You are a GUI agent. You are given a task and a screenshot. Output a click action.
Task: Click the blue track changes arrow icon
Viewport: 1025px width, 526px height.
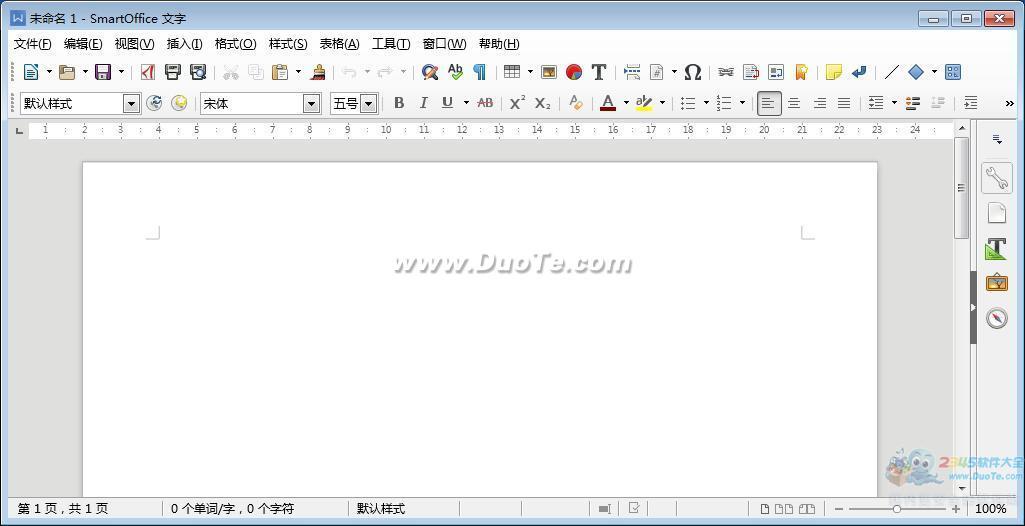tap(859, 72)
